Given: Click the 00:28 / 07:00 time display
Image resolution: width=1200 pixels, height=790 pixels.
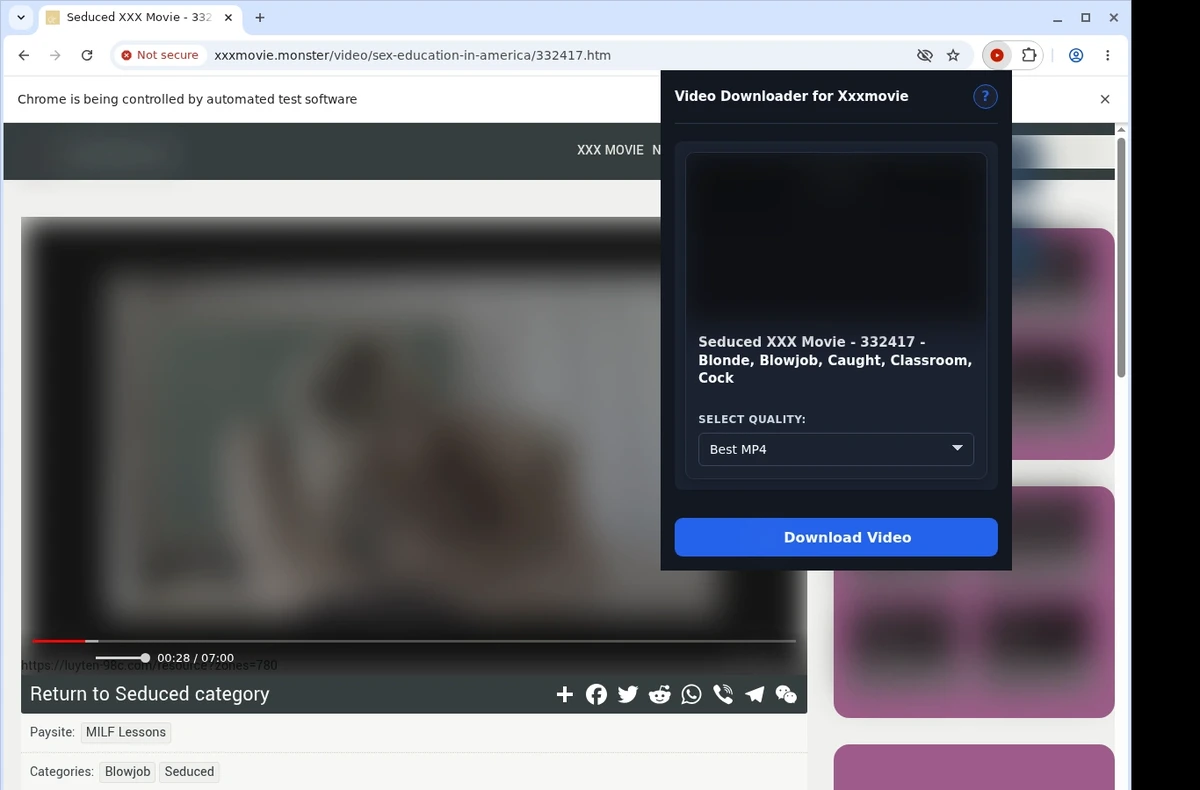Looking at the screenshot, I should tap(196, 658).
